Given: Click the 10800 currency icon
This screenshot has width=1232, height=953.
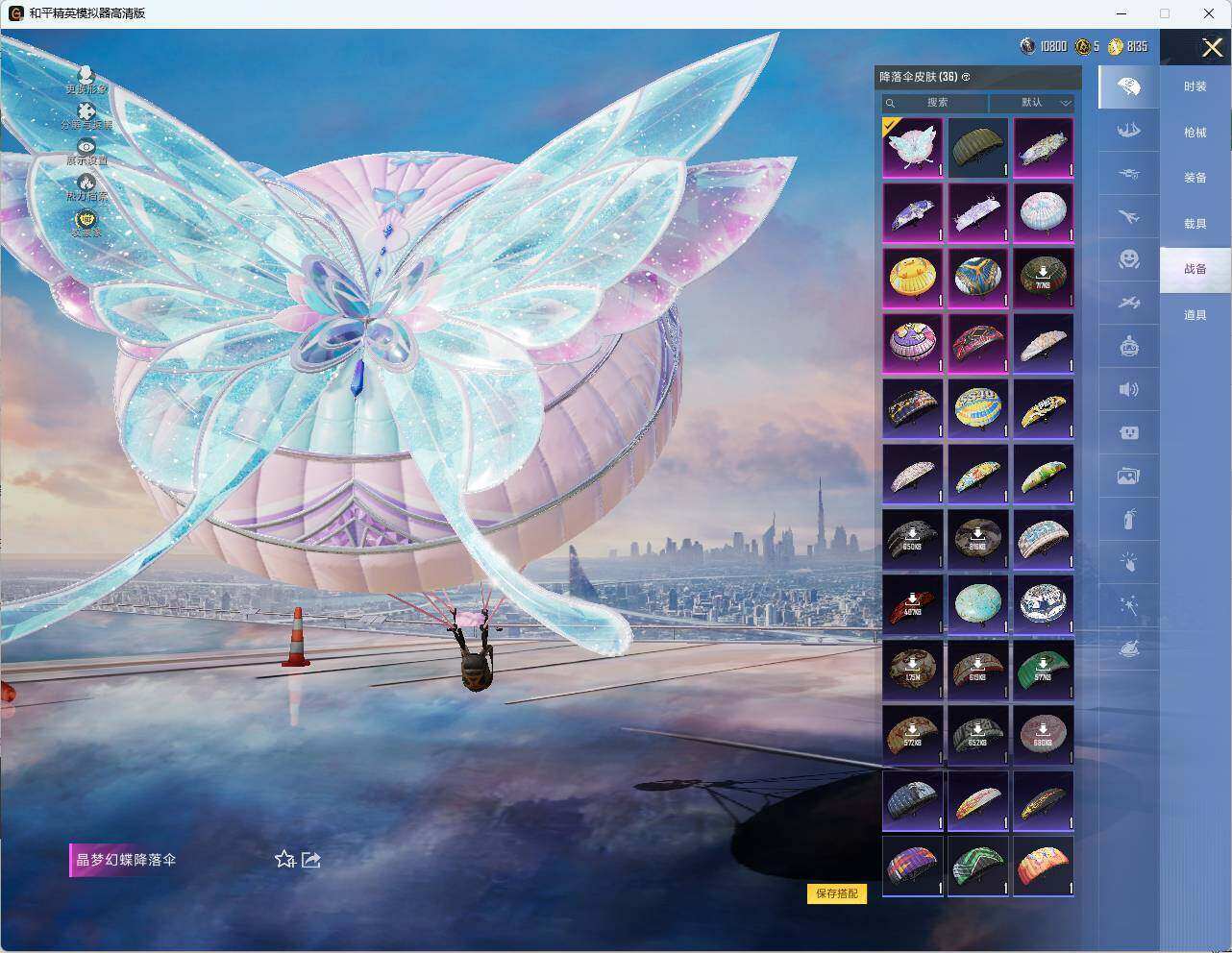Looking at the screenshot, I should click(1028, 46).
